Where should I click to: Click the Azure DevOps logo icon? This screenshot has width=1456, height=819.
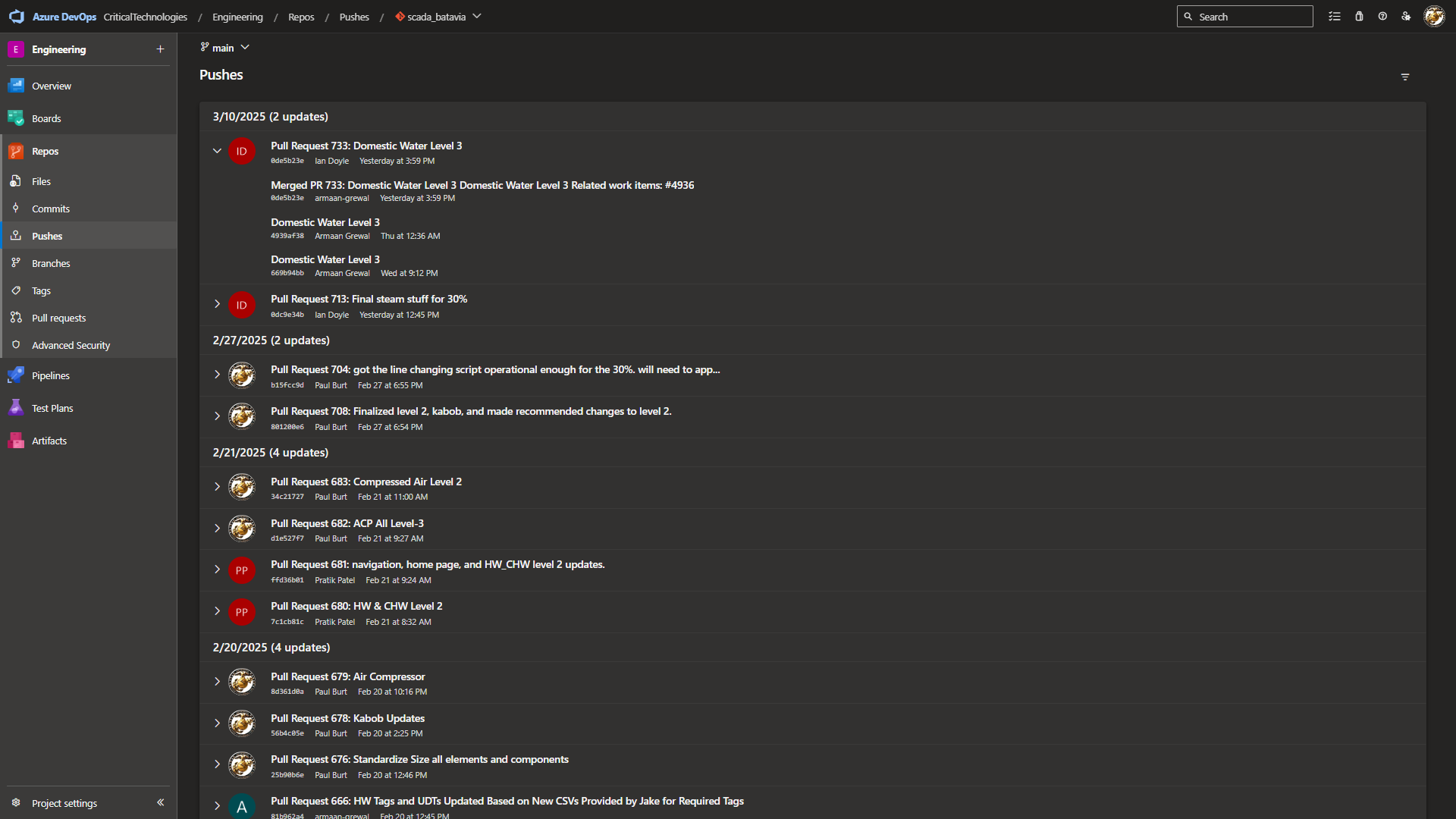17,17
